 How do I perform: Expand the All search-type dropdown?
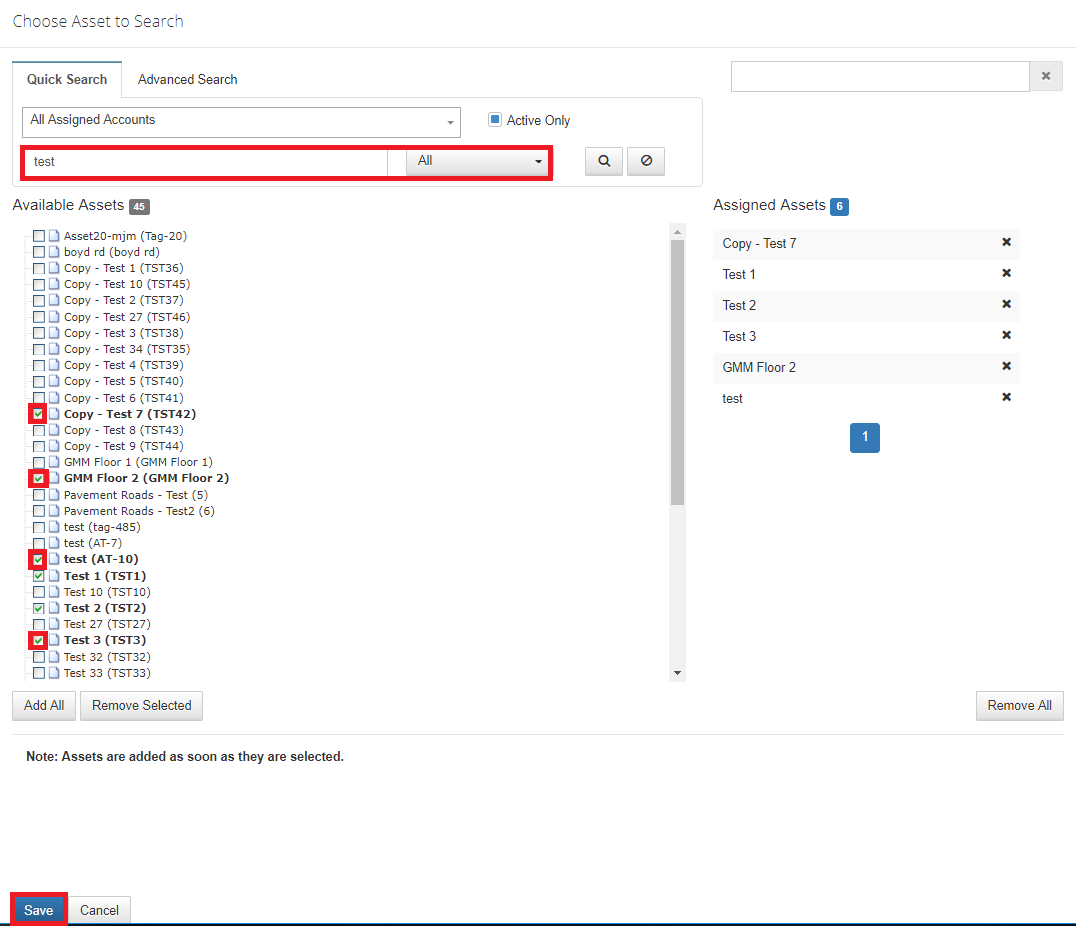point(478,161)
